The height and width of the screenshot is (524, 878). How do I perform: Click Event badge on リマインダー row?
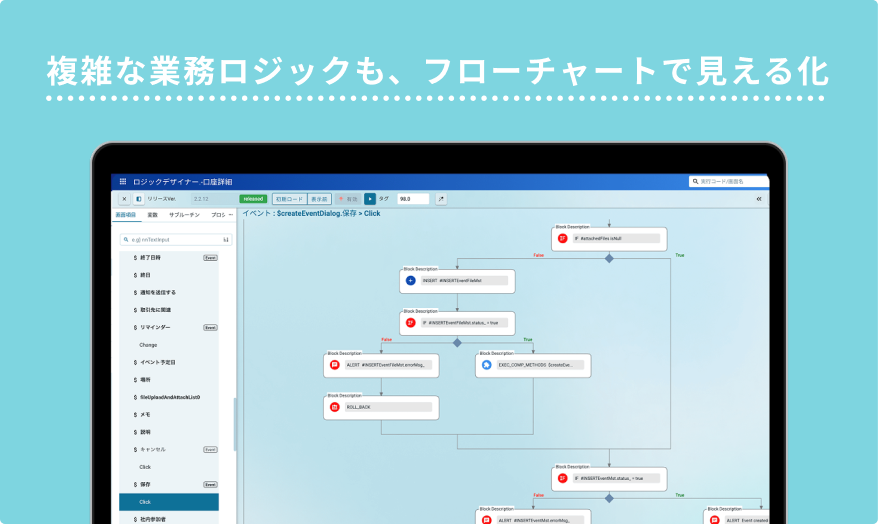click(210, 328)
